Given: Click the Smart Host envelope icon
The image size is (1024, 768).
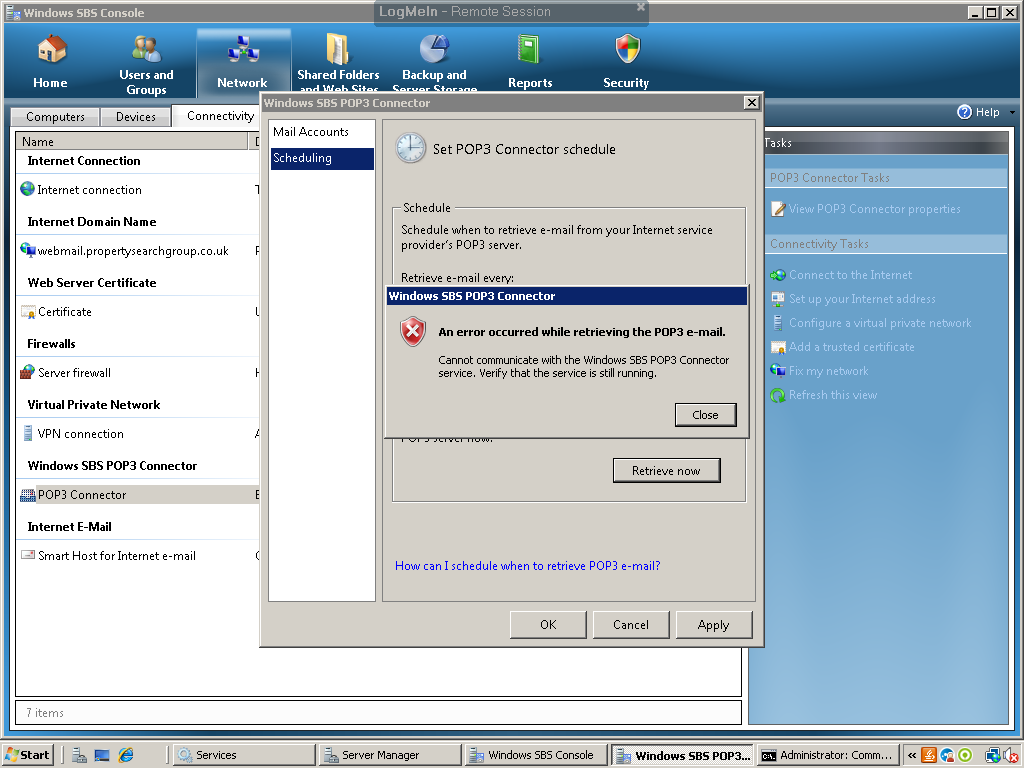Looking at the screenshot, I should click(27, 555).
